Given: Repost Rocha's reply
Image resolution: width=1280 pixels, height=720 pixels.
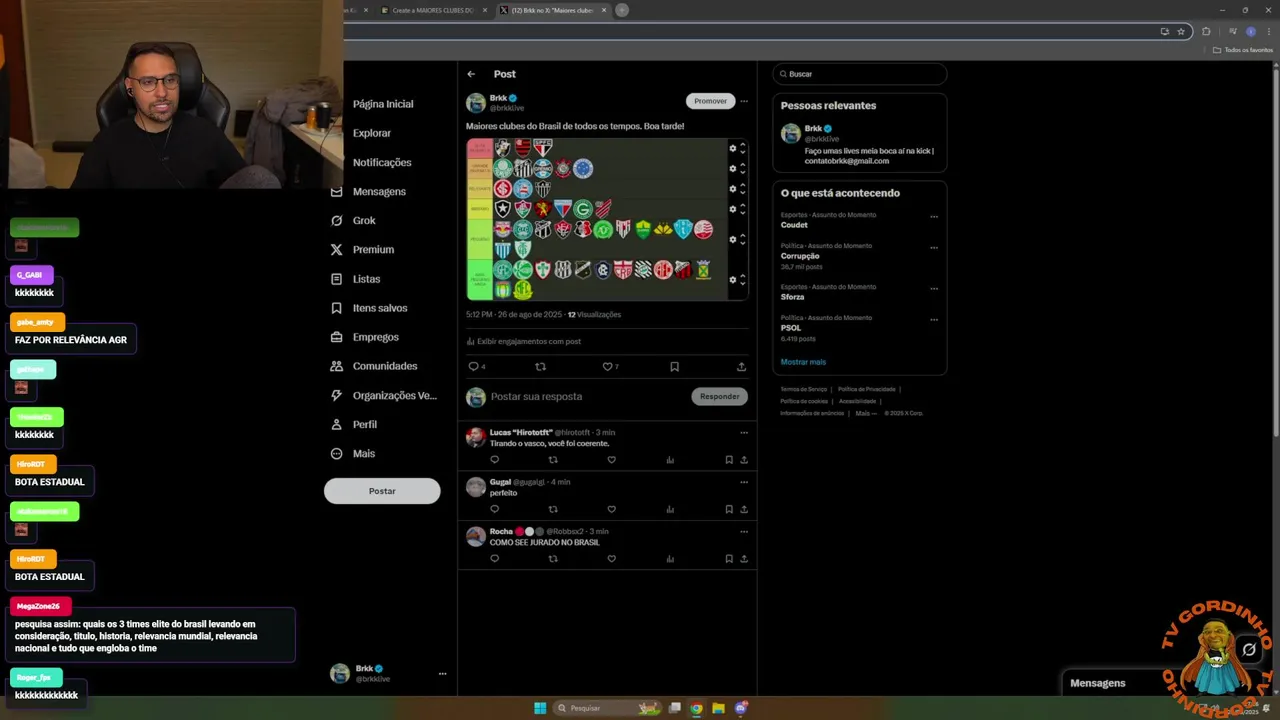Looking at the screenshot, I should click(x=553, y=559).
